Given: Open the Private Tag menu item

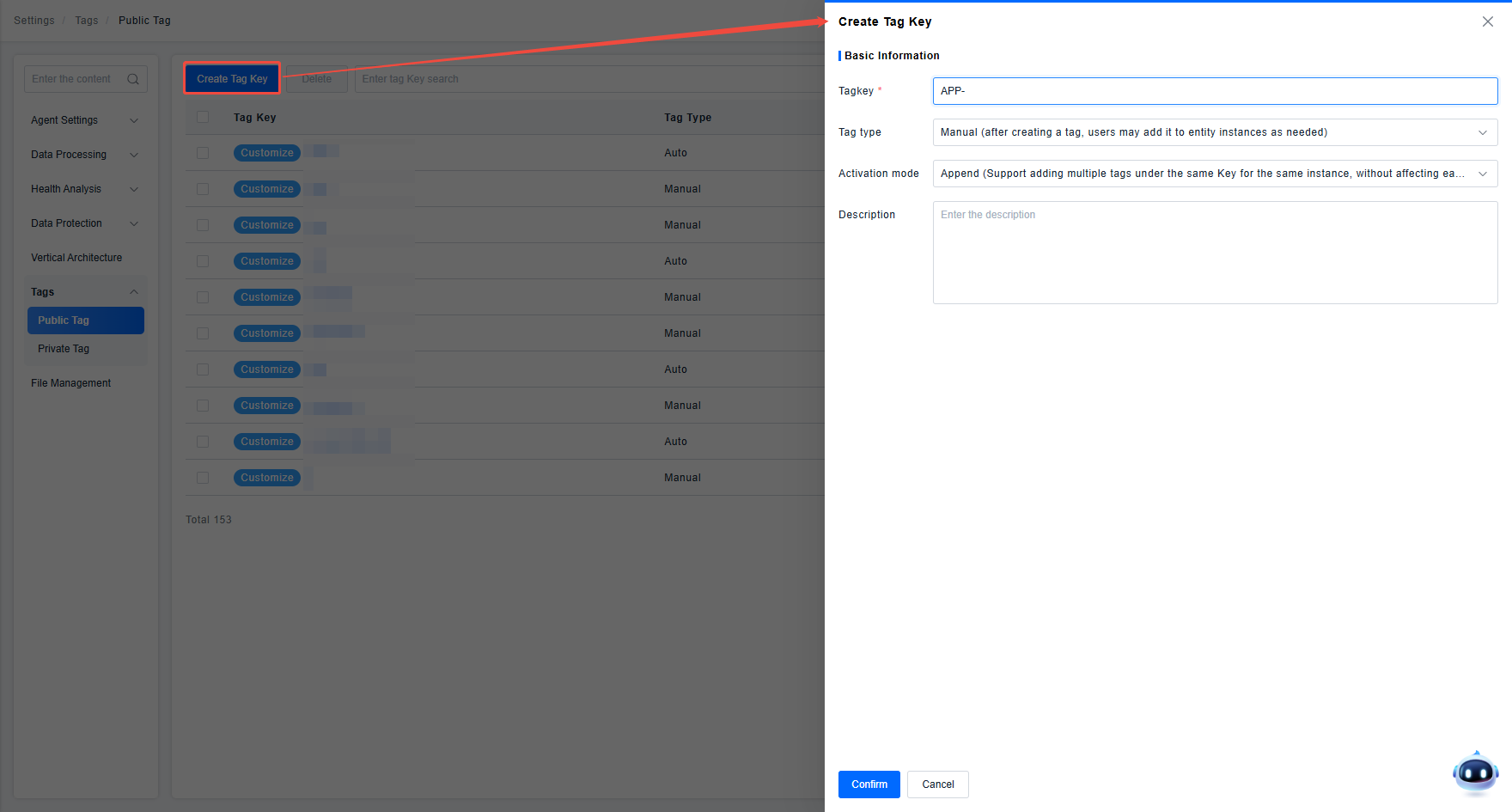Looking at the screenshot, I should [x=64, y=349].
